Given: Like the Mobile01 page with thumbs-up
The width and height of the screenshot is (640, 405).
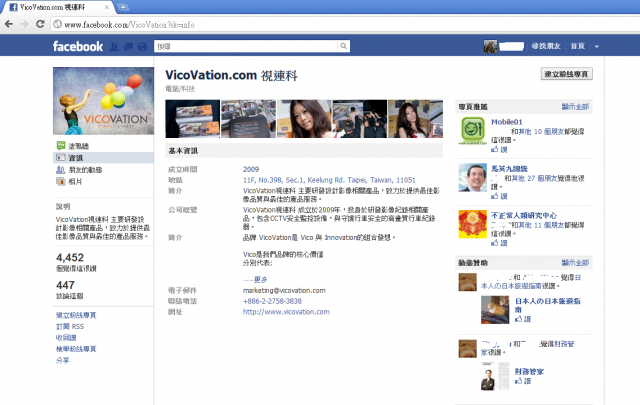Looking at the screenshot, I should tap(499, 150).
